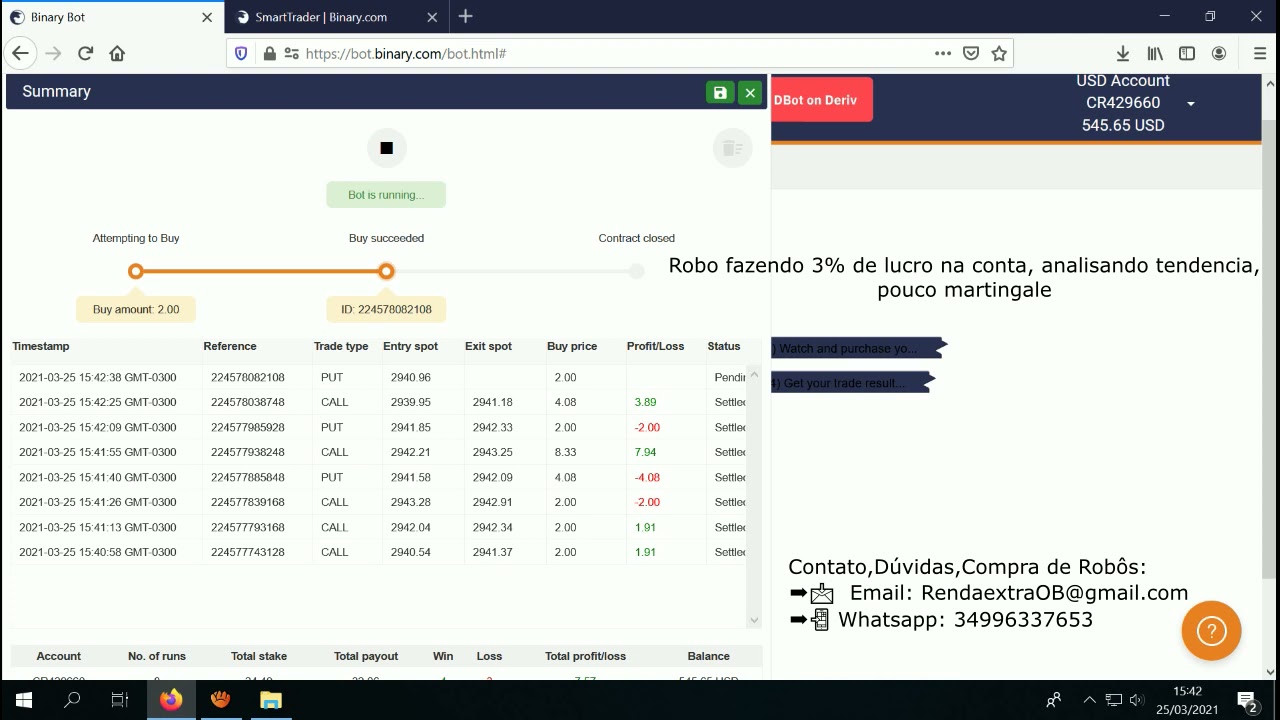Image resolution: width=1280 pixels, height=720 pixels.
Task: Click the Trade type column header
Action: (x=341, y=346)
